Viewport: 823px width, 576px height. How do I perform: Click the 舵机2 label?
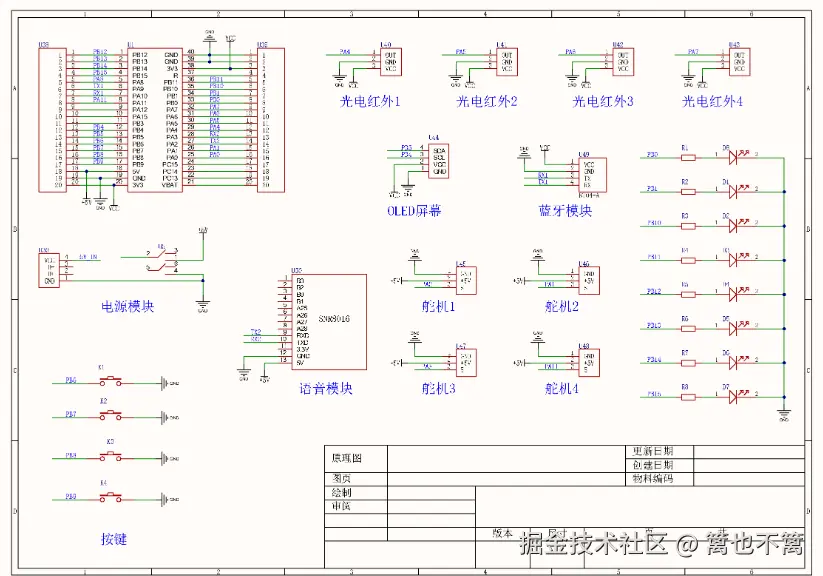(x=562, y=307)
